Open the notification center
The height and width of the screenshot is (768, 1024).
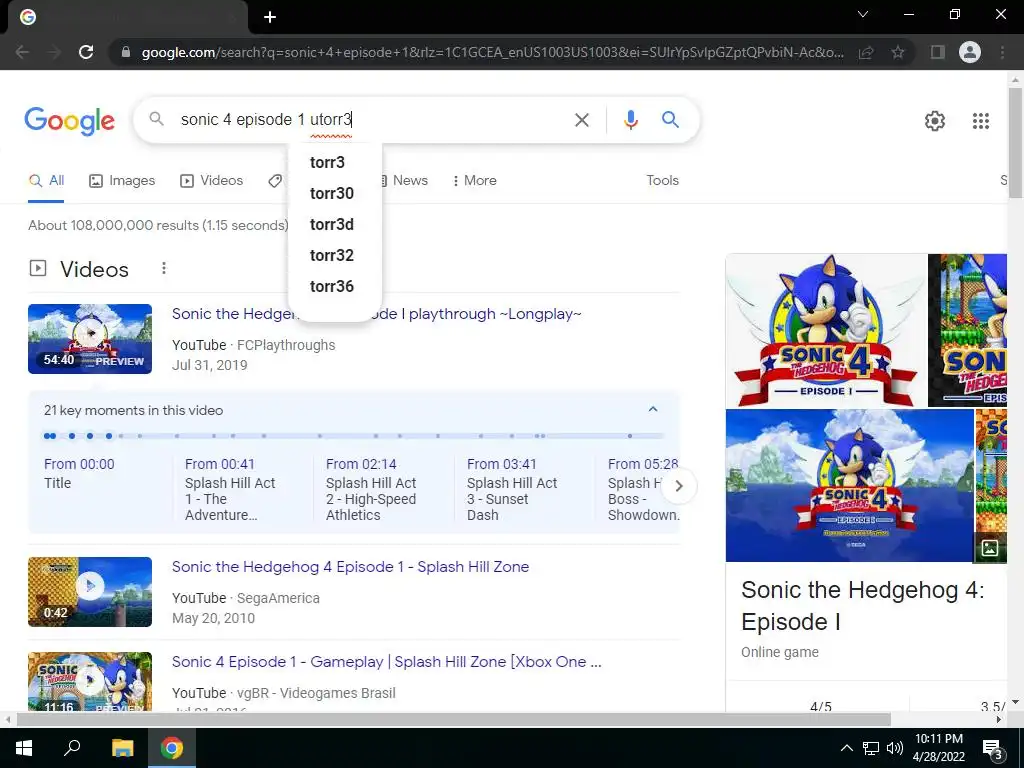(x=993, y=750)
